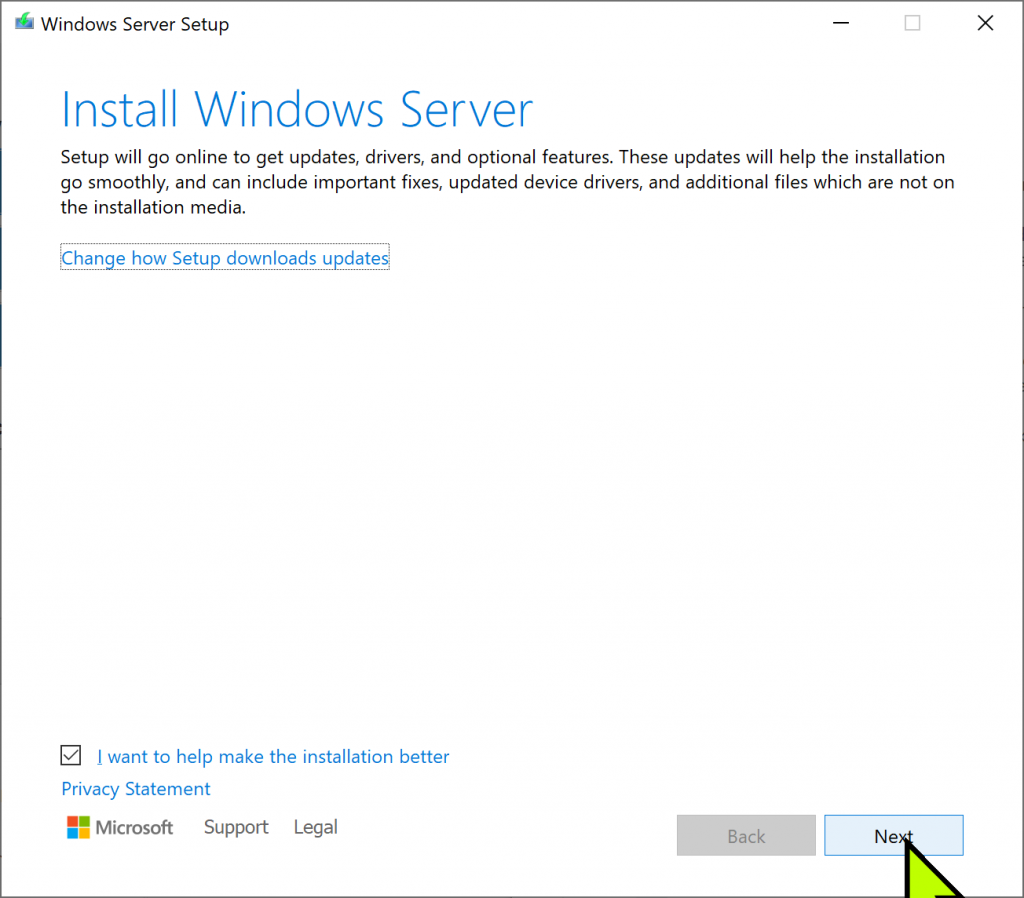Close the Windows Server Setup window
The width and height of the screenshot is (1024, 898).
tap(985, 23)
